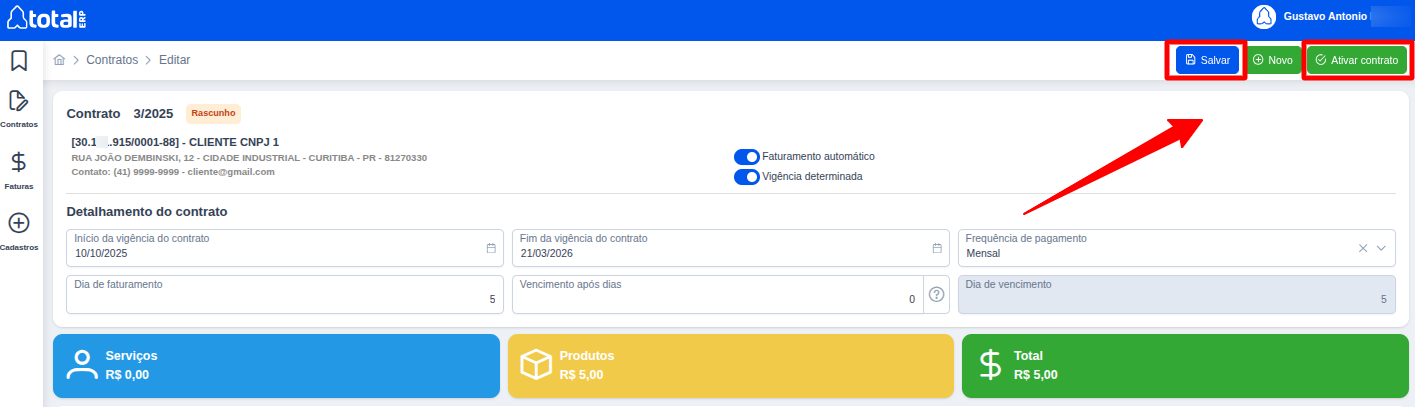
Task: Click the user avatar icon
Action: [x=1264, y=16]
